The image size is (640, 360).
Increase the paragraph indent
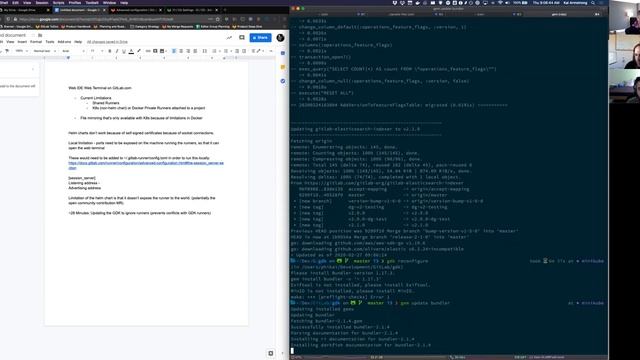pyautogui.click(x=244, y=51)
